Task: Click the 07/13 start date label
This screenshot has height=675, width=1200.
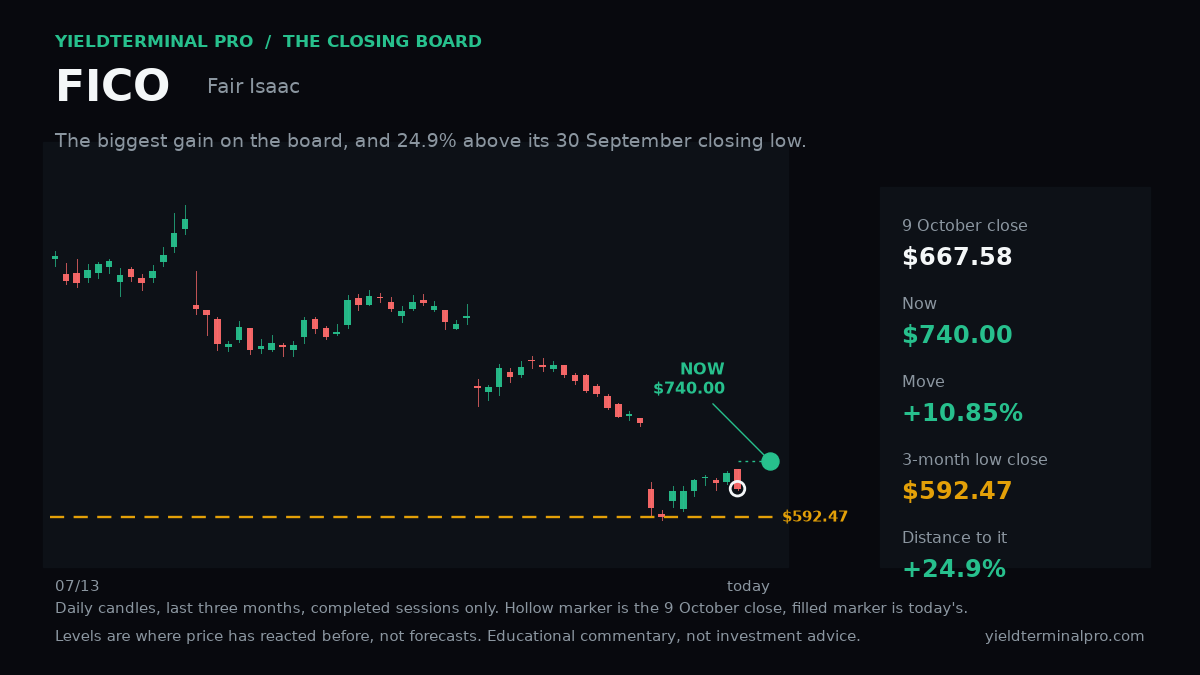Action: click(77, 587)
